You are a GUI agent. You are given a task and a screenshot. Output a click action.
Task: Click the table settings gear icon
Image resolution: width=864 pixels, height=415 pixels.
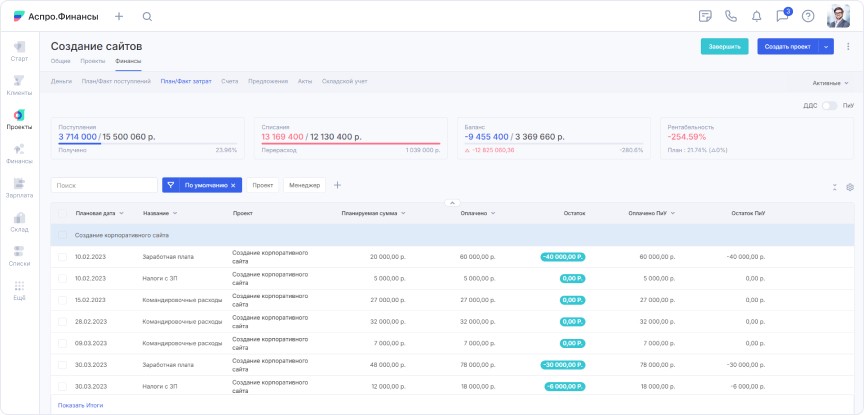click(x=850, y=186)
